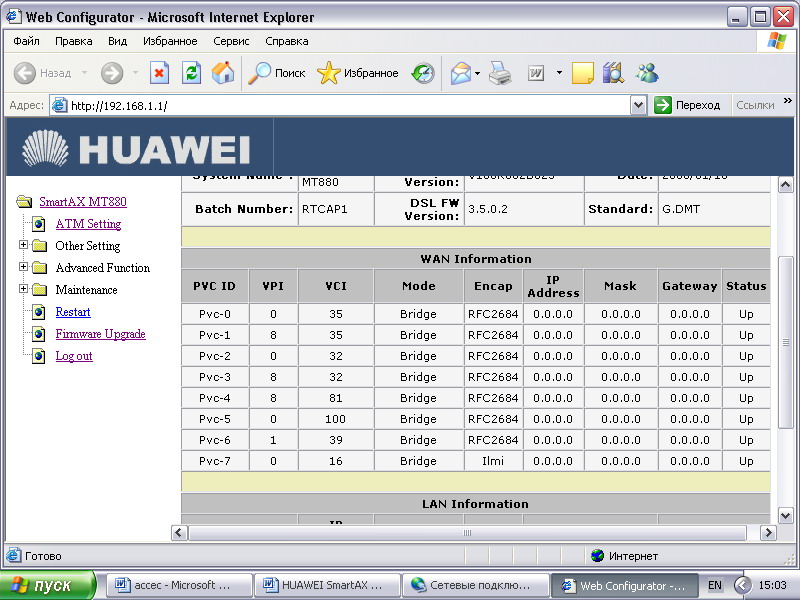Open the Избранное menu in menu bar
The width and height of the screenshot is (800, 600).
tap(170, 41)
